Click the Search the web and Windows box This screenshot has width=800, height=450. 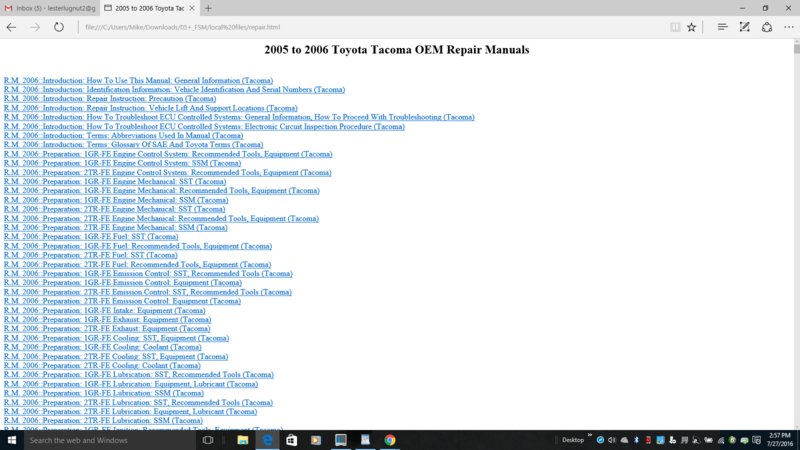[x=109, y=440]
